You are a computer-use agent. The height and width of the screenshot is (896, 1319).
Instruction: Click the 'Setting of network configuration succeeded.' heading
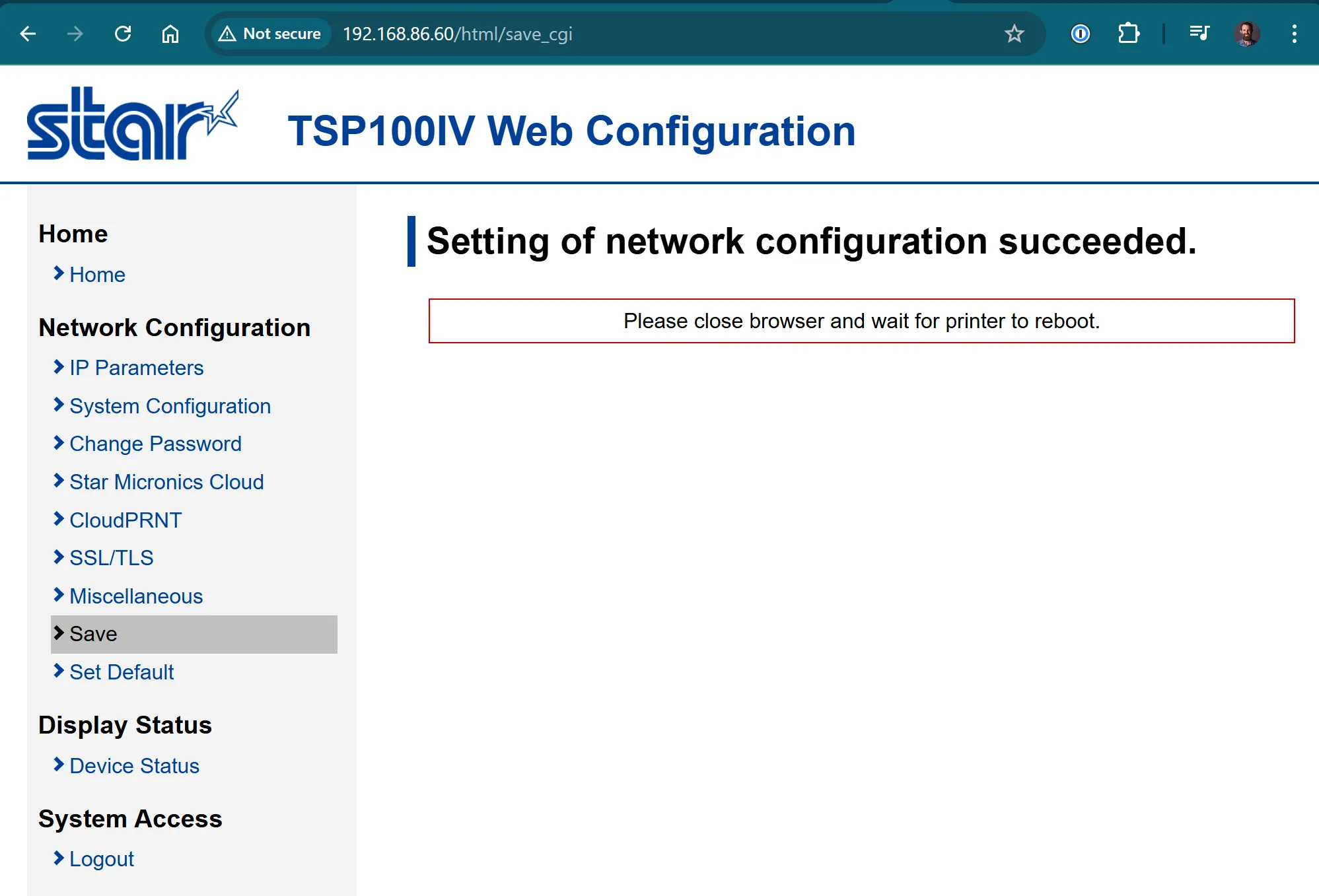click(x=812, y=241)
